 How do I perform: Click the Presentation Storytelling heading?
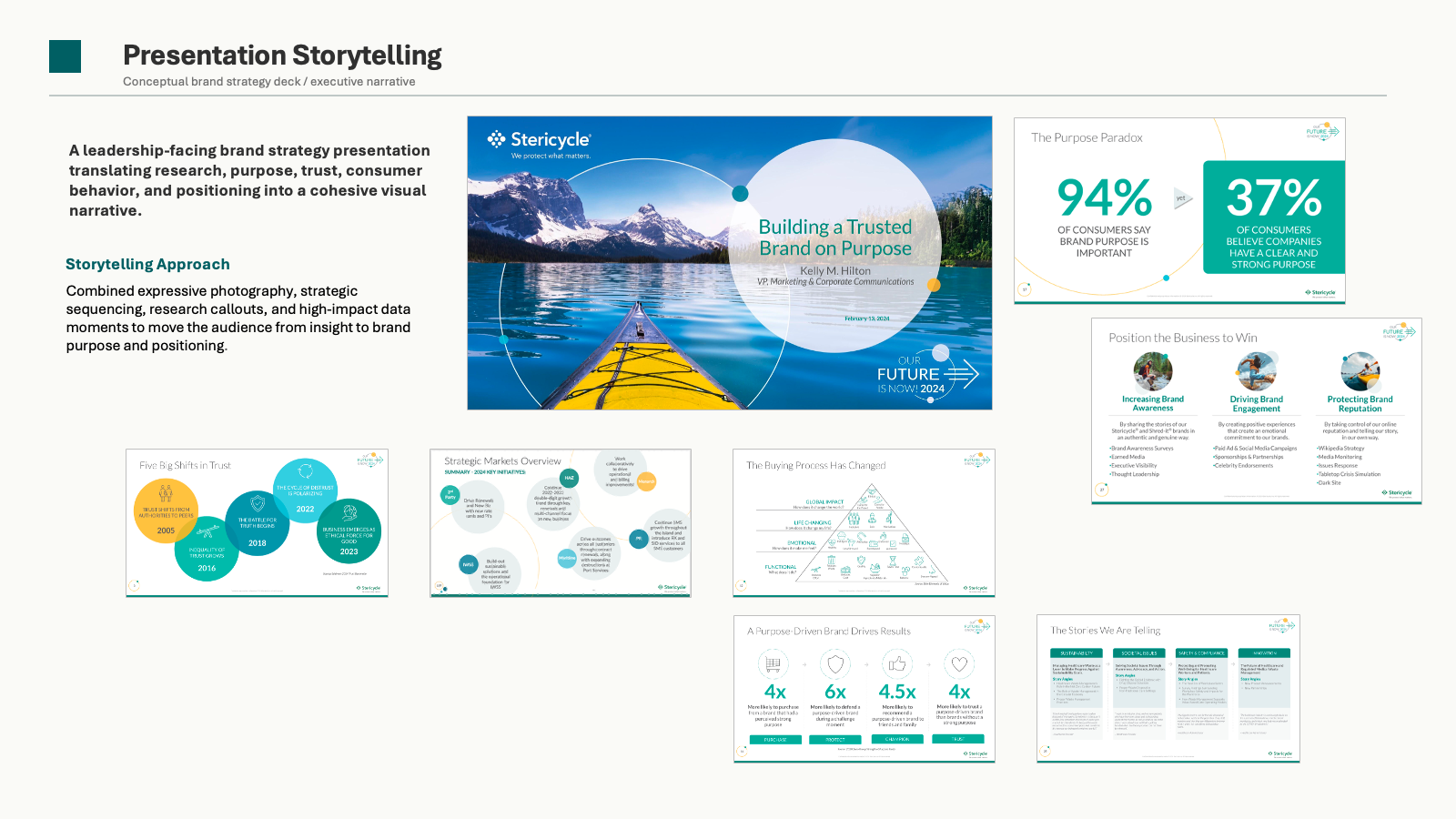coord(282,56)
